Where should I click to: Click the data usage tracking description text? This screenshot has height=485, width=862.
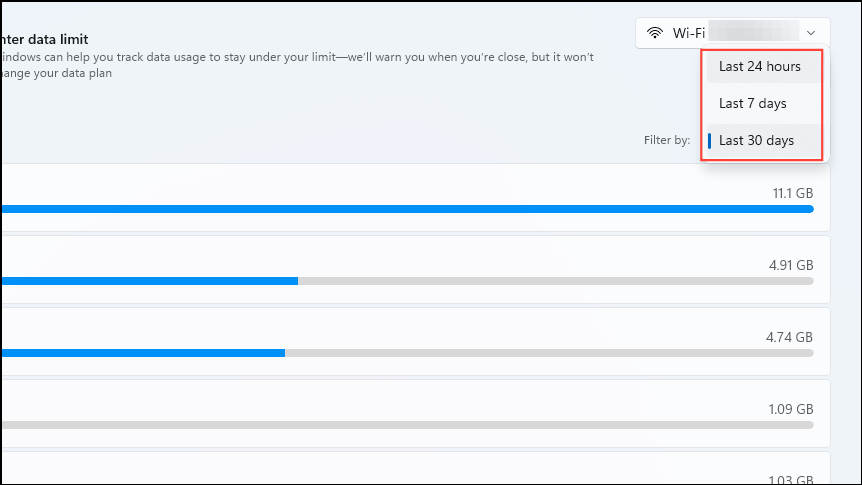pos(297,65)
